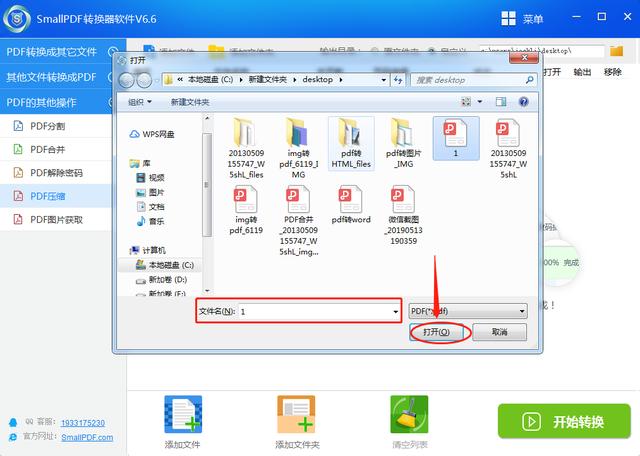Click 本地磁盘 (C:) in address breadcrumb

click(x=210, y=80)
